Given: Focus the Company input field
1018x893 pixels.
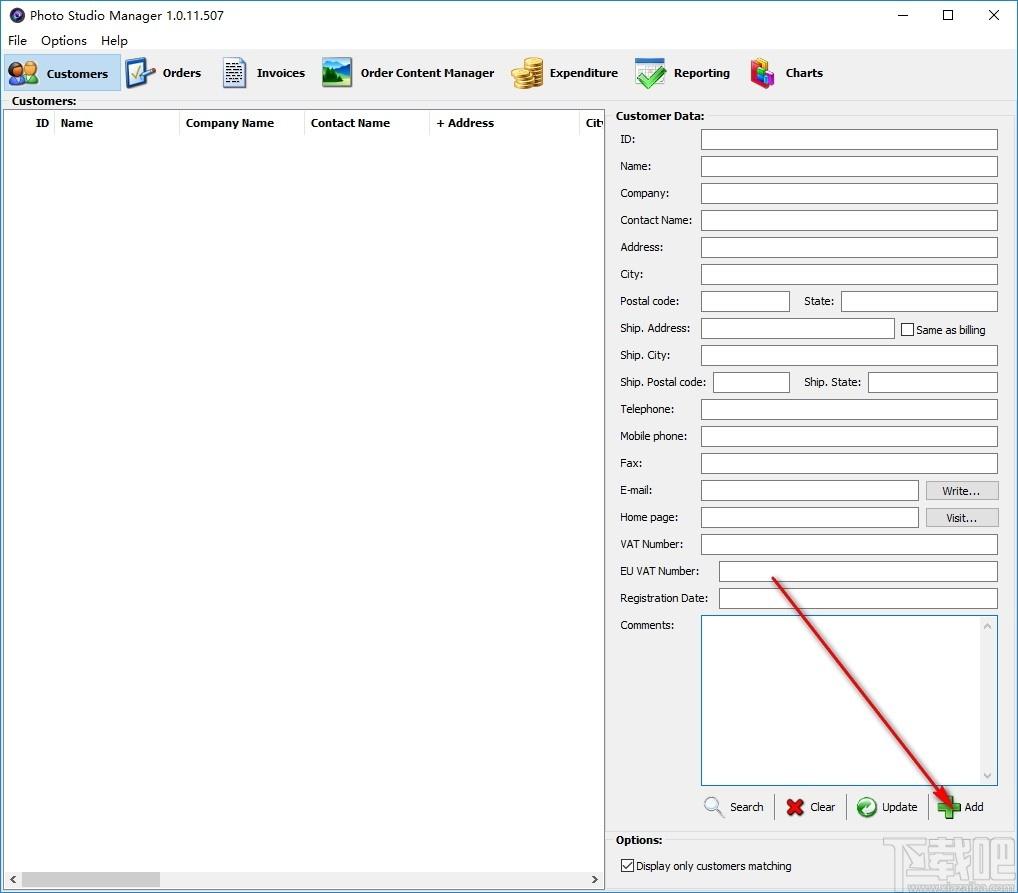Looking at the screenshot, I should (849, 193).
